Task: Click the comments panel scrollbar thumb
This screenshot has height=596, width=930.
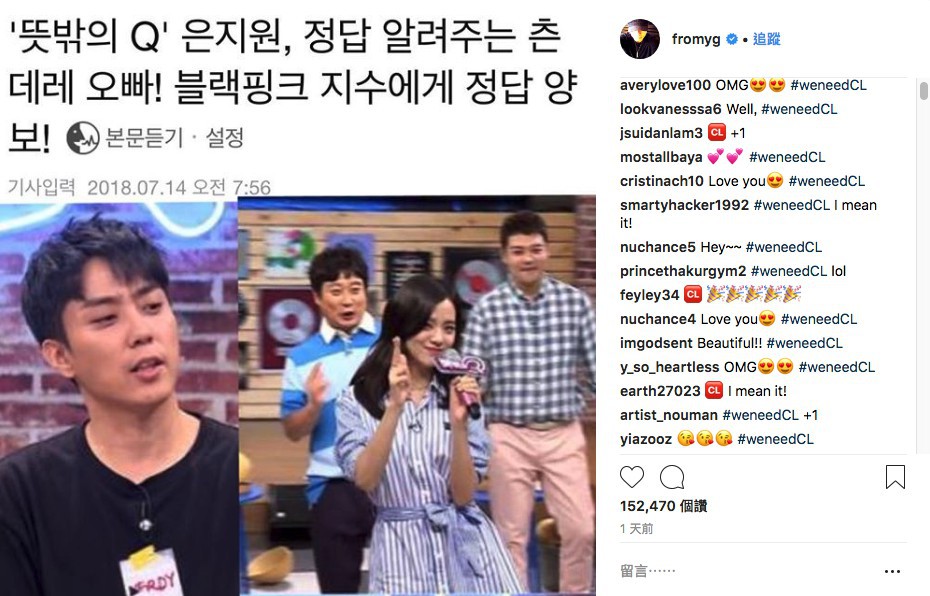Action: coord(923,91)
